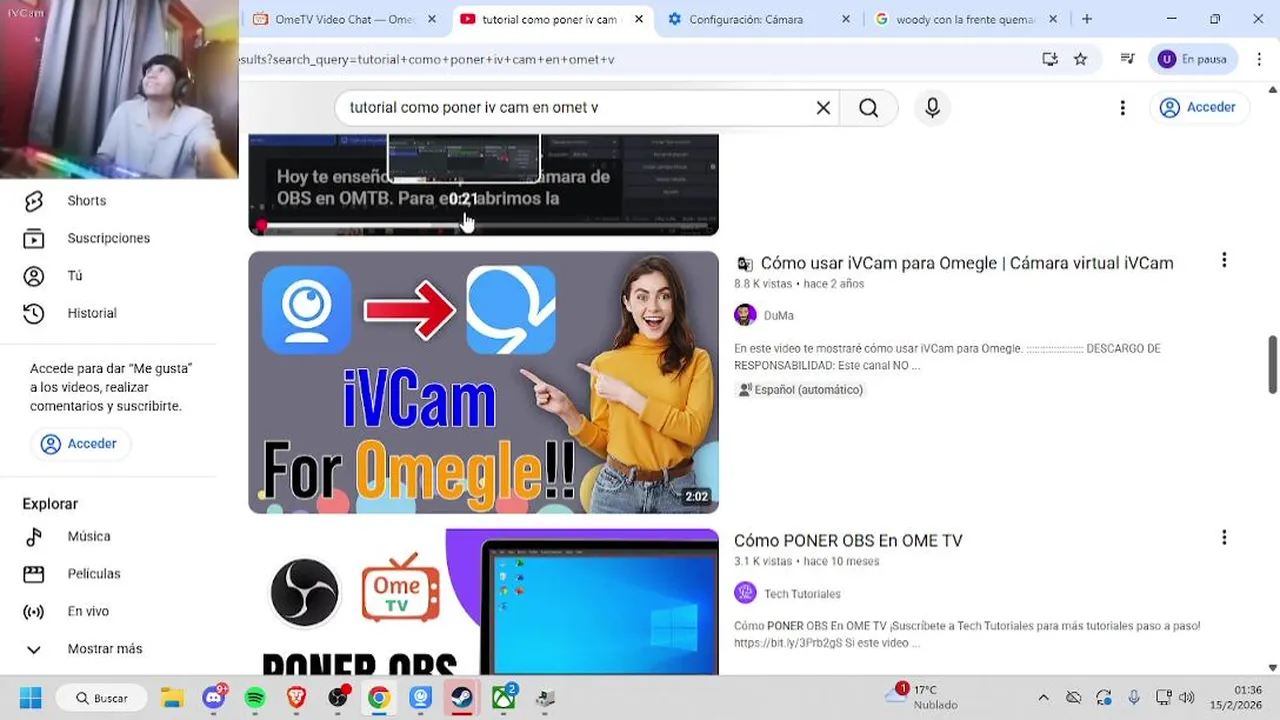Bookmark this page with star icon
Viewport: 1280px width, 720px height.
pyautogui.click(x=1080, y=59)
